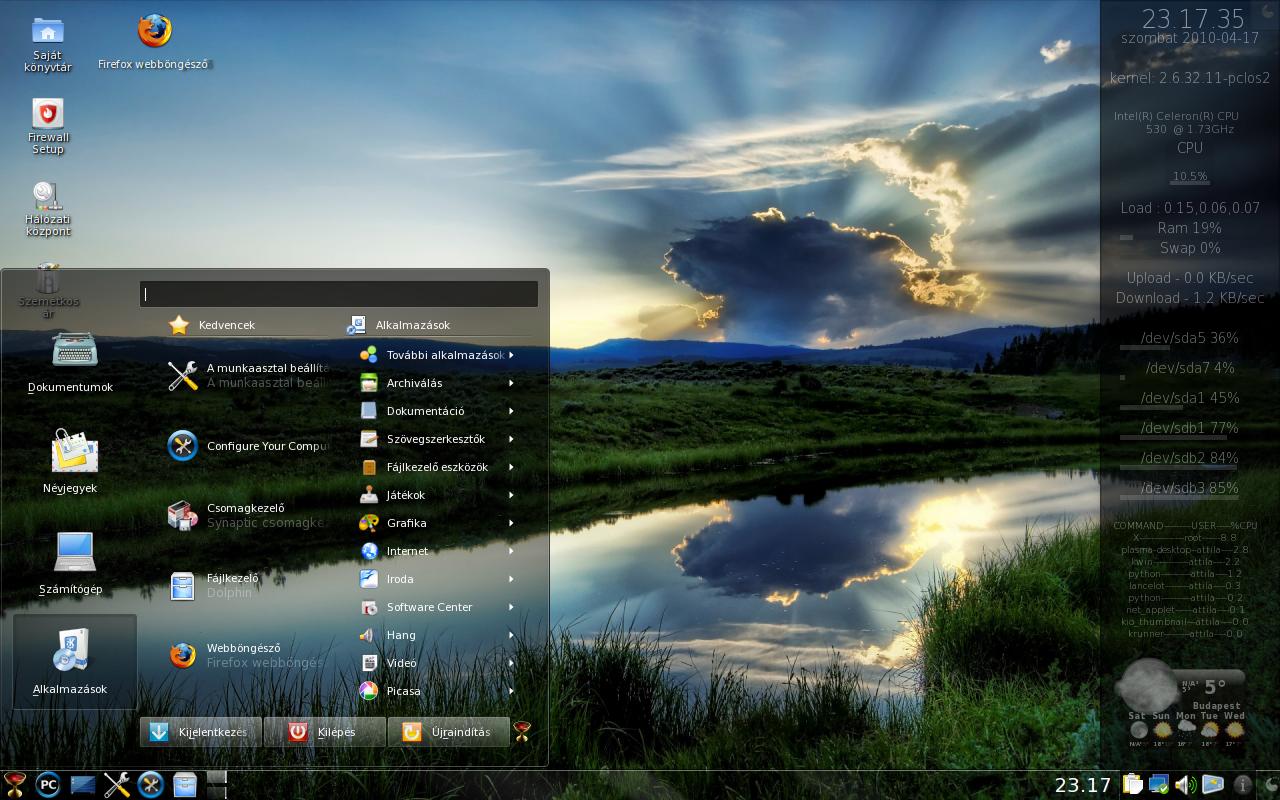Expand the Archiválás submenu
Screen dimensions: 1280x800
(x=438, y=383)
